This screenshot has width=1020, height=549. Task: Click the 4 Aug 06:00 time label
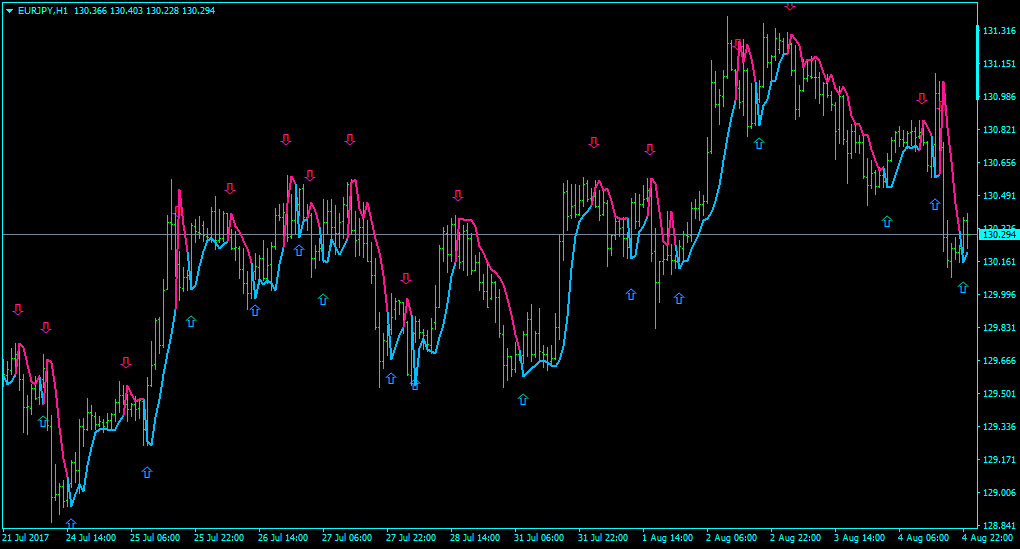(x=923, y=538)
